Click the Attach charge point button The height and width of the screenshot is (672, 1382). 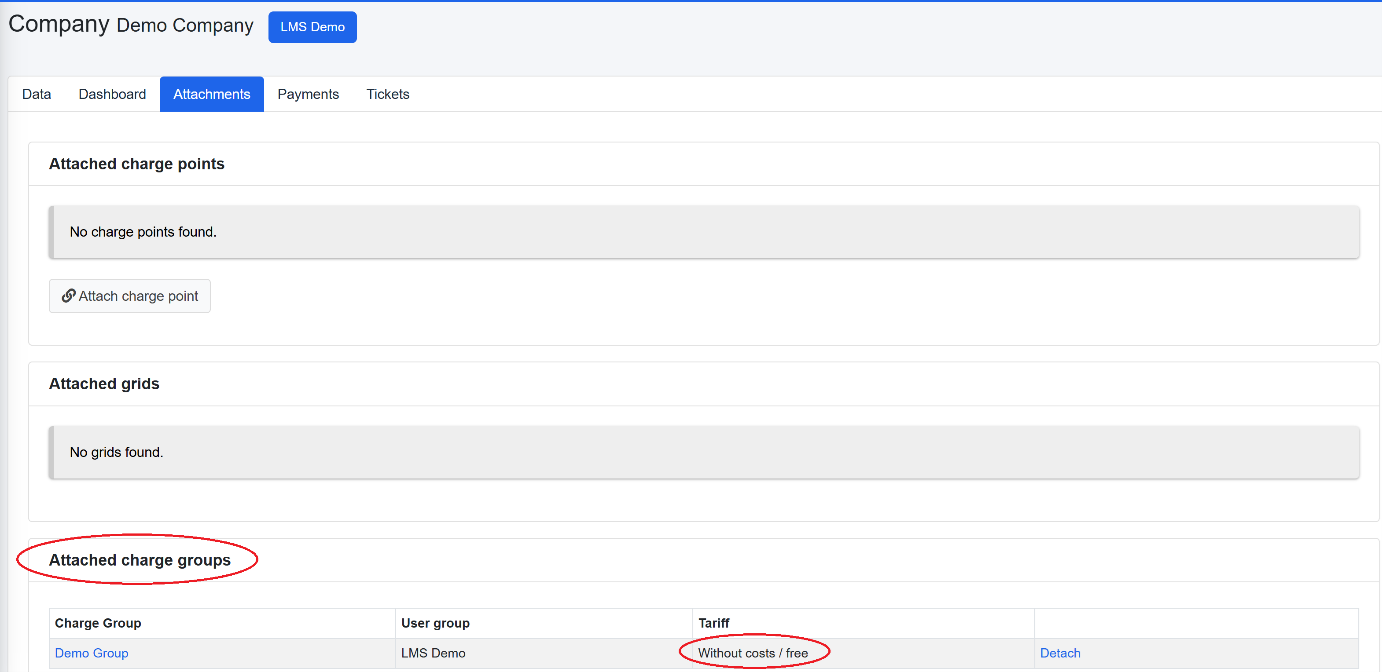click(x=130, y=296)
